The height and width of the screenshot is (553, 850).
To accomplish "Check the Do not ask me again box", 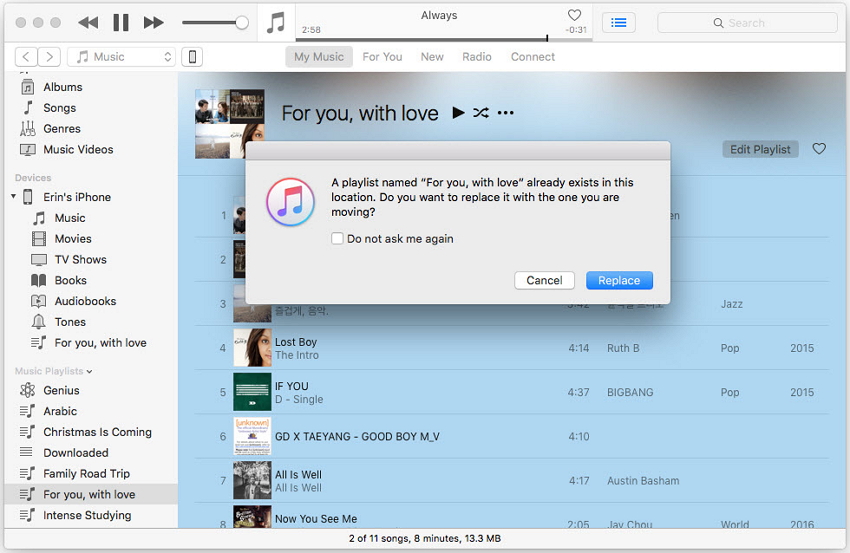I will pos(338,239).
